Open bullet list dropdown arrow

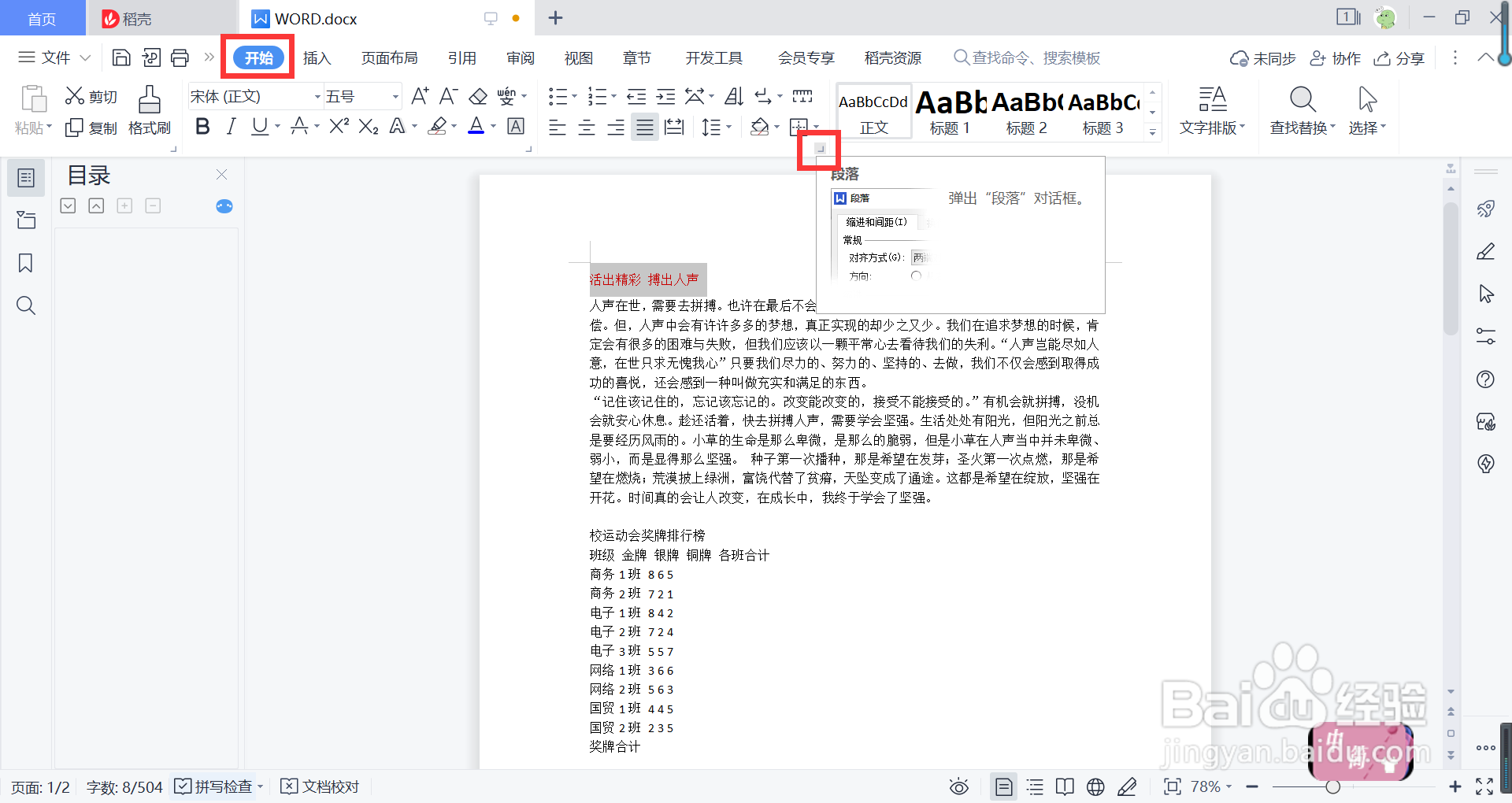point(574,97)
